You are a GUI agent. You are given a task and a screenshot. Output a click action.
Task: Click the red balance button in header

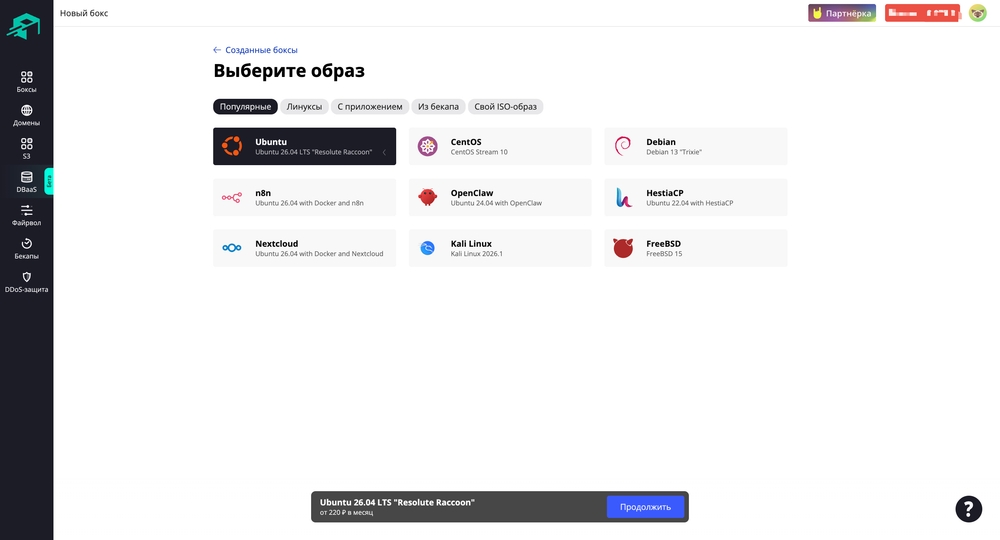(x=922, y=13)
